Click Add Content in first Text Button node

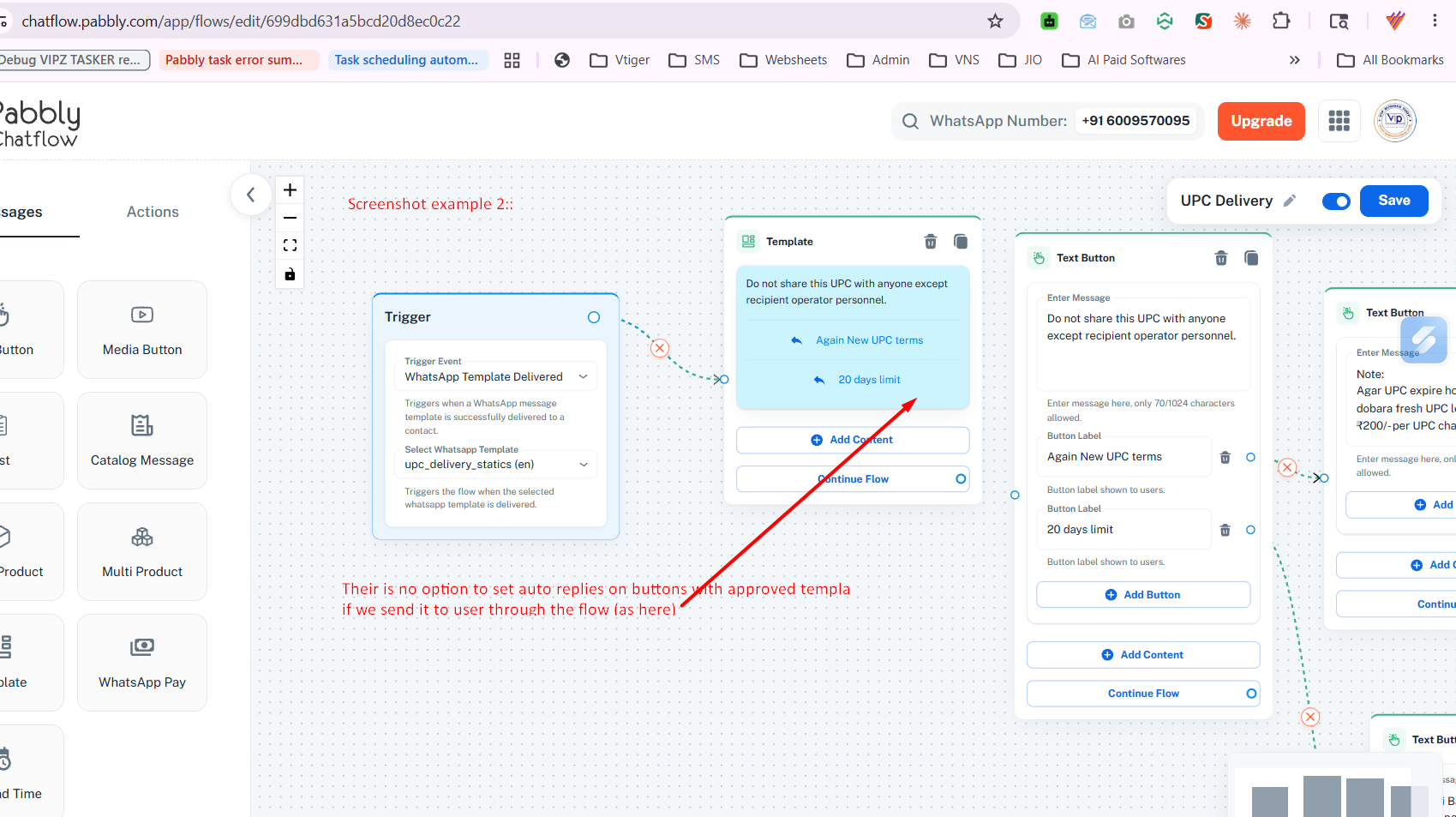pyautogui.click(x=1143, y=655)
